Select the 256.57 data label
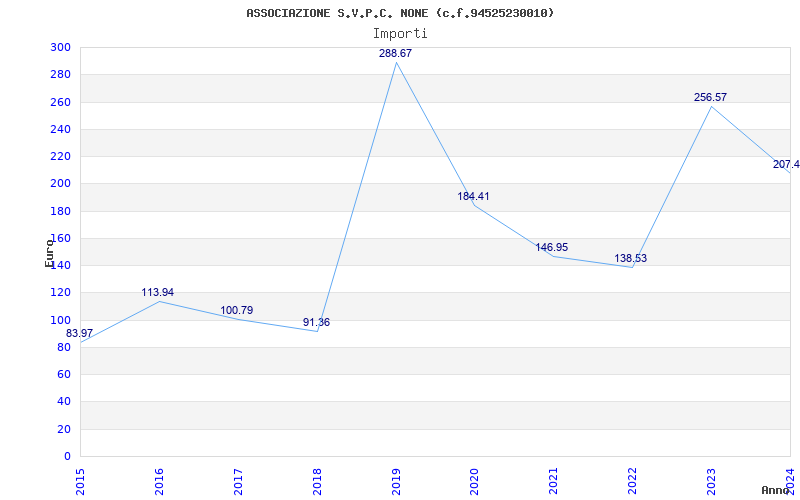Screen dimensions: 800x500 710,97
